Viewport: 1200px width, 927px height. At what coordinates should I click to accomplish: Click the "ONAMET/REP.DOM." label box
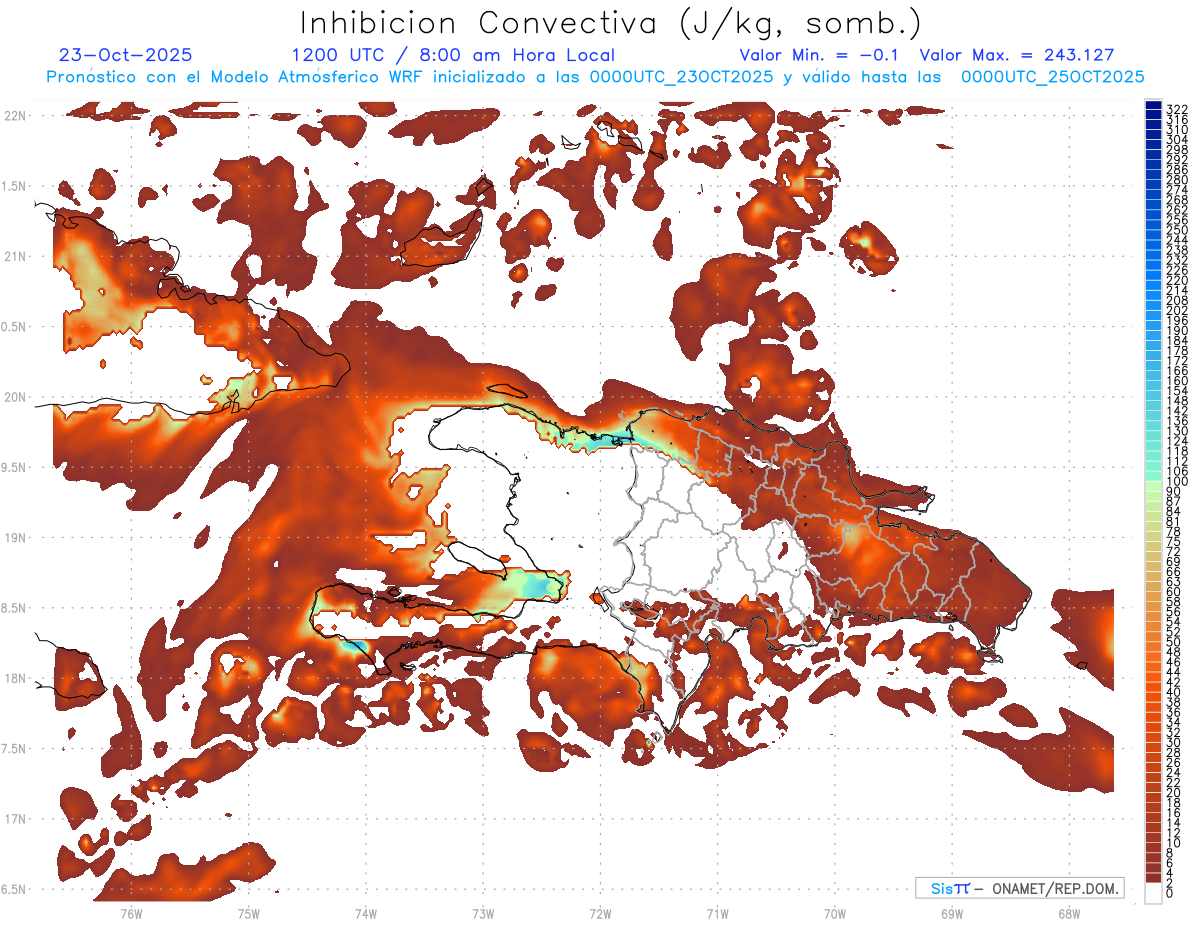tap(1020, 888)
